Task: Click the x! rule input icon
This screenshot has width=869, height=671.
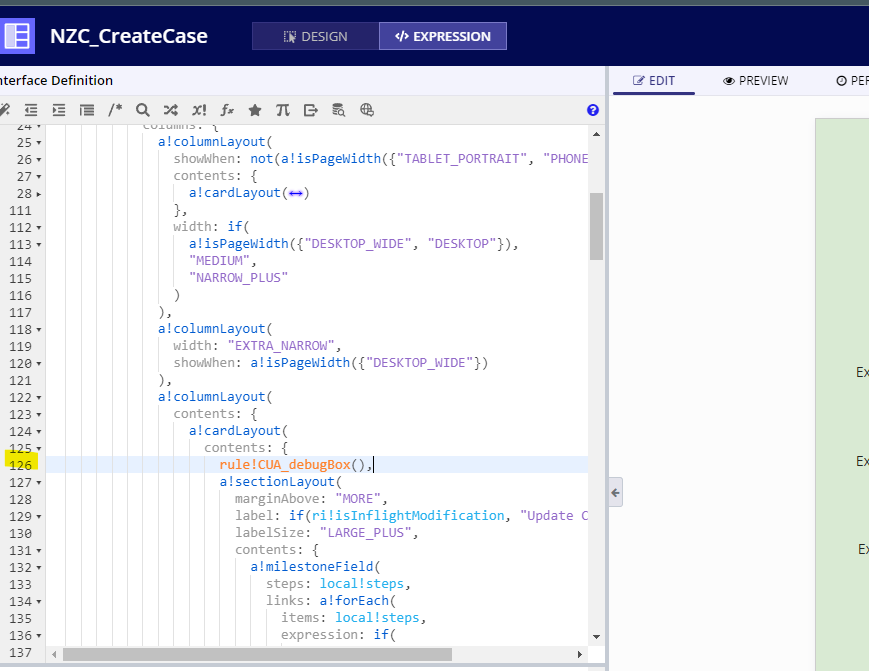Action: point(199,110)
